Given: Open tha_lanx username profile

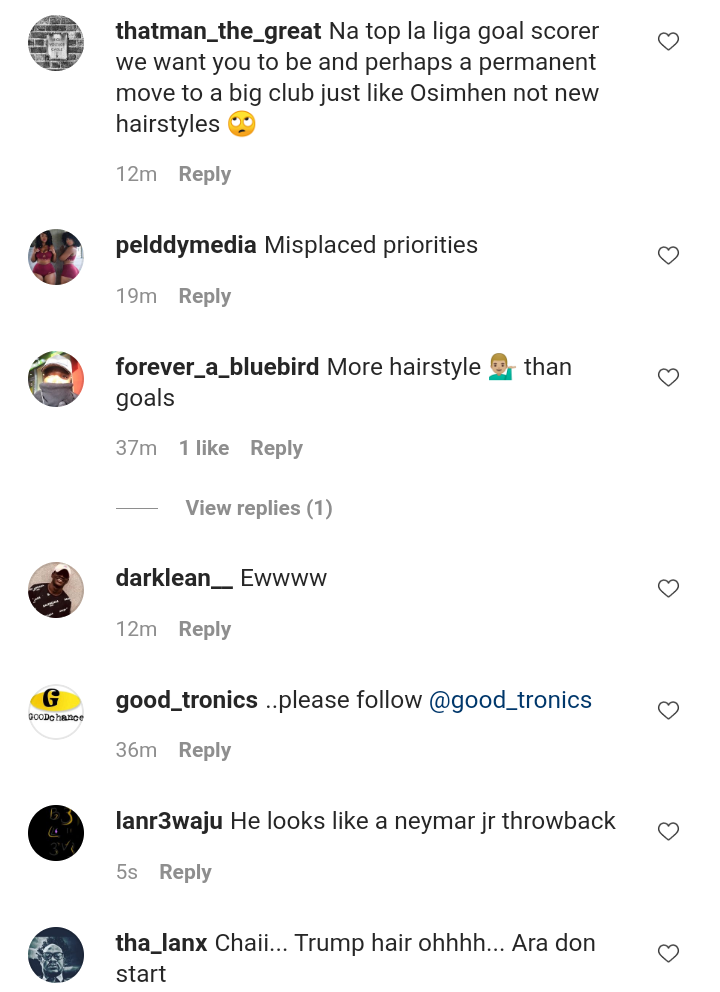Looking at the screenshot, I should (162, 943).
